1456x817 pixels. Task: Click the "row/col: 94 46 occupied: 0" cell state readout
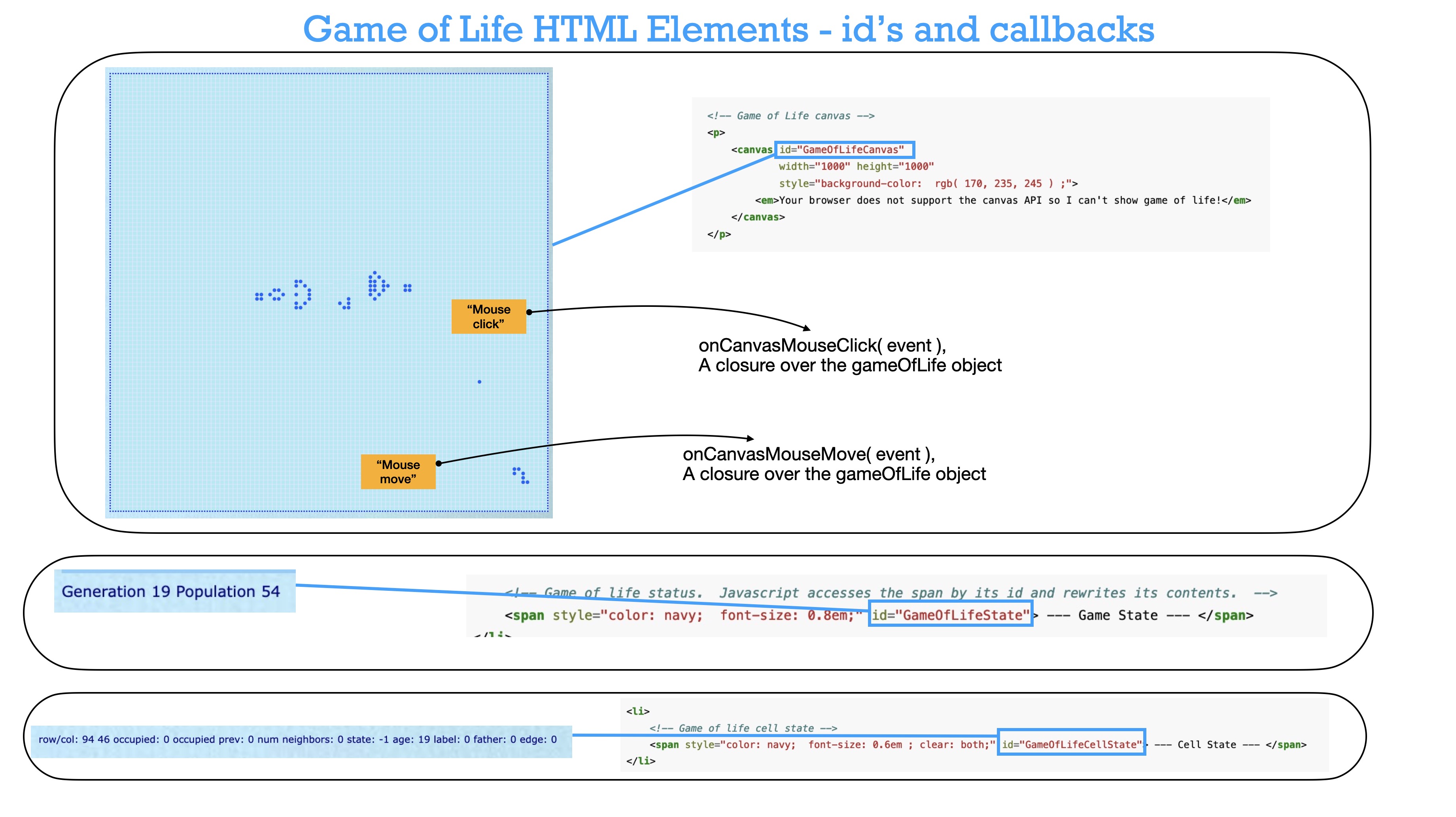coord(298,739)
